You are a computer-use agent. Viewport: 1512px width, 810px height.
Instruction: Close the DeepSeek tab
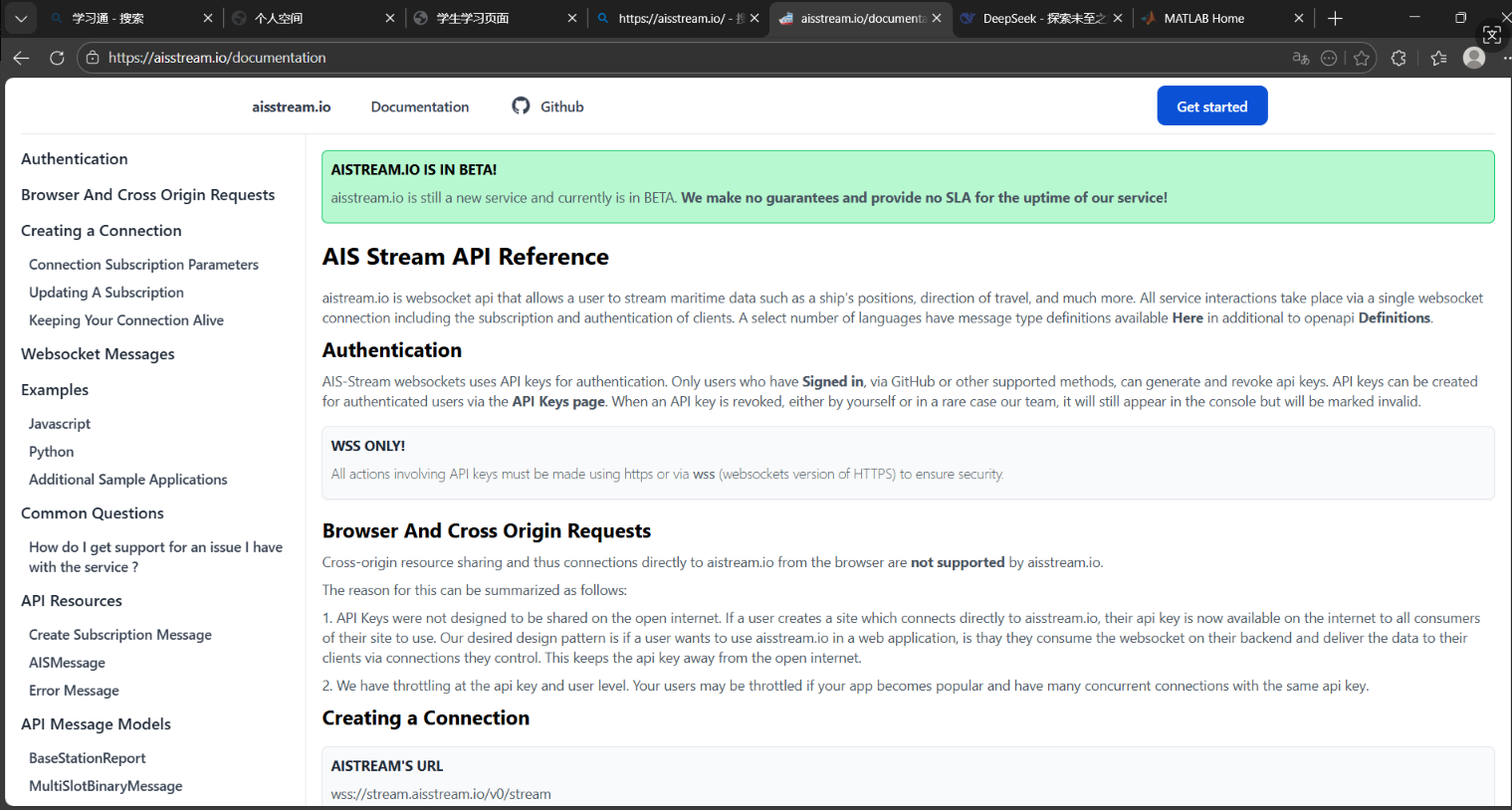pos(1118,18)
